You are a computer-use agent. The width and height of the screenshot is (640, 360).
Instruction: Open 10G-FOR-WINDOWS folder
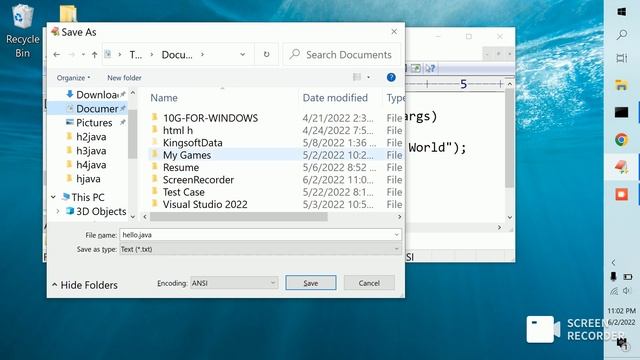click(x=210, y=118)
